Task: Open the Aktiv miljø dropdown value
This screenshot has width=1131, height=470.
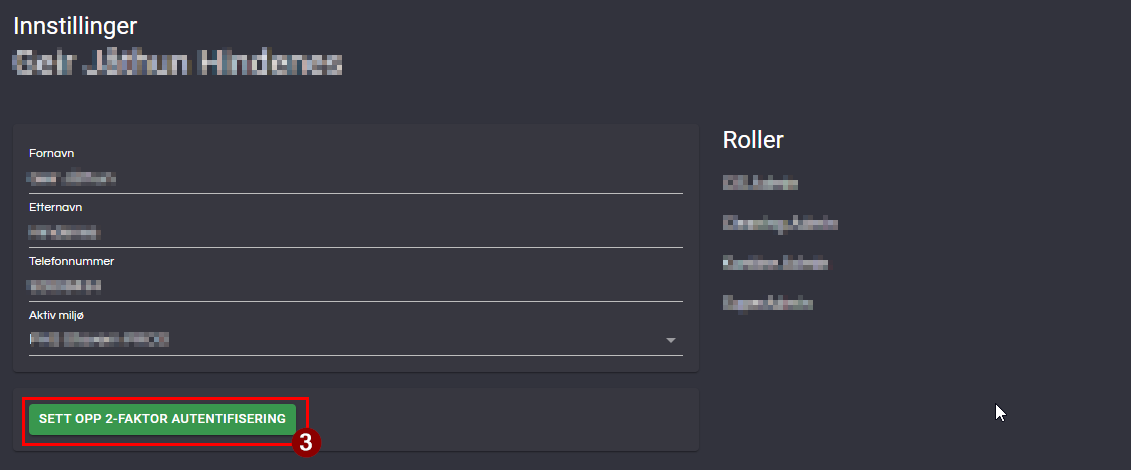Action: (340, 340)
